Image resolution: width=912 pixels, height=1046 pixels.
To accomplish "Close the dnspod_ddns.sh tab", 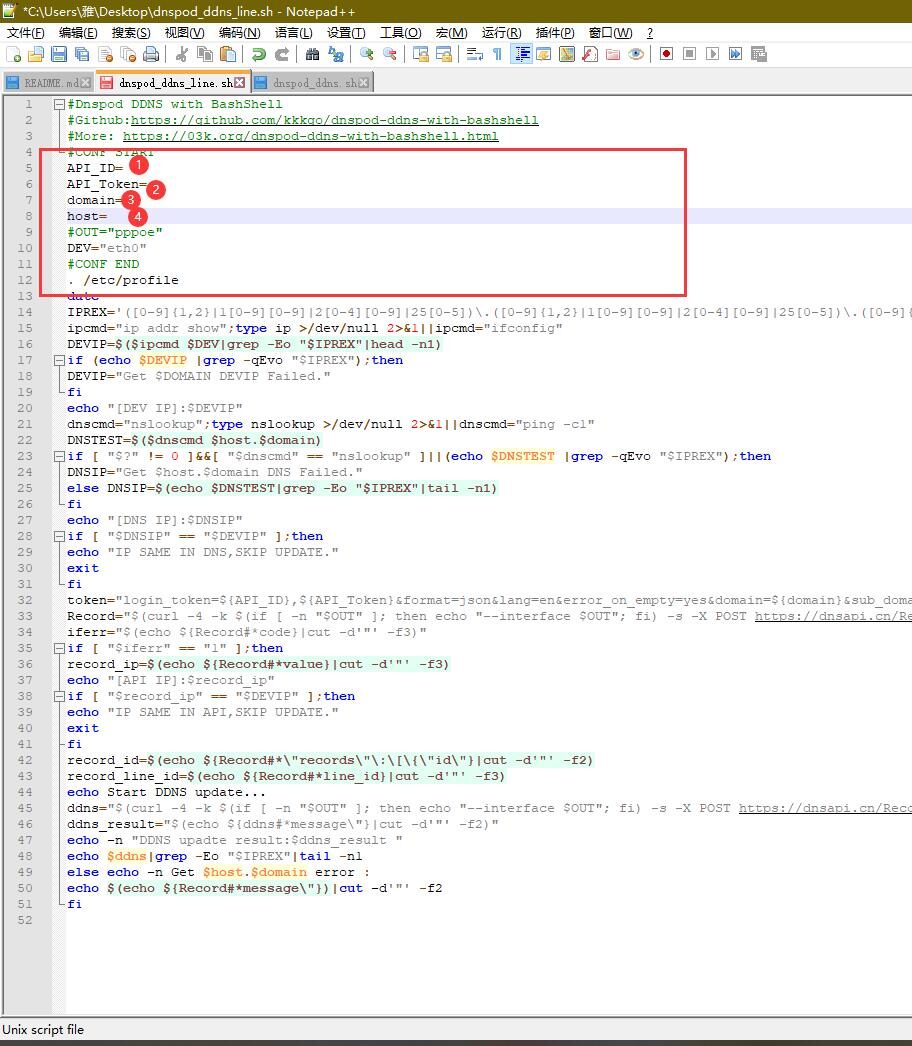I will coord(363,83).
